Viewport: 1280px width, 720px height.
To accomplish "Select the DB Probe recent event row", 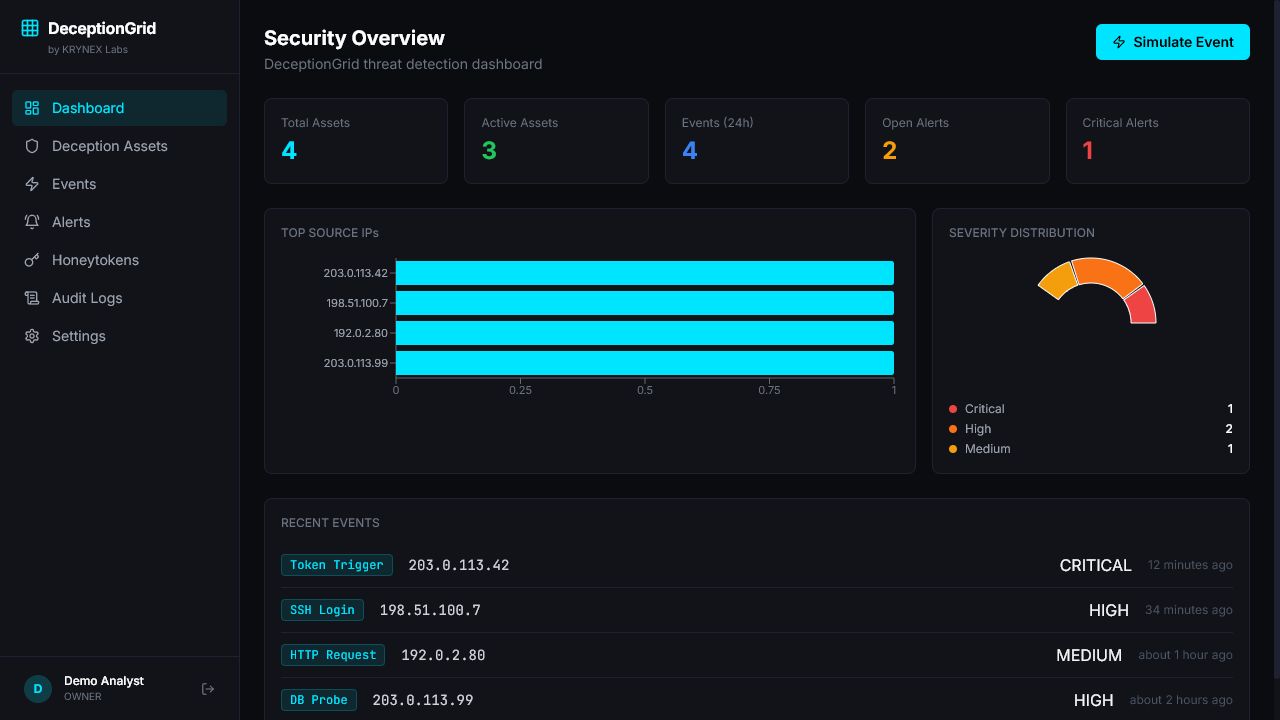I will coord(757,700).
